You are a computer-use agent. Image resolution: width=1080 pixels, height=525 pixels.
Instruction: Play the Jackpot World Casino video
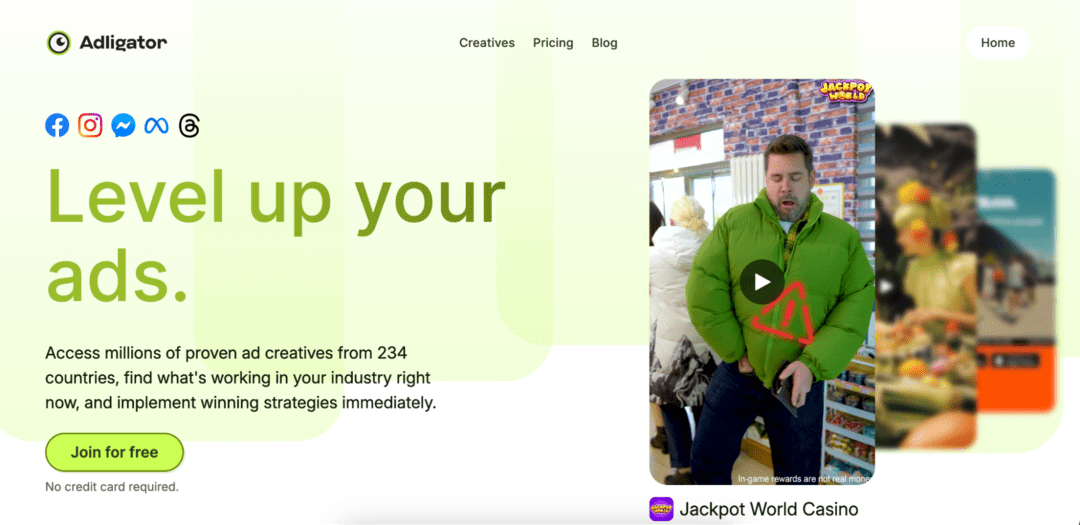pyautogui.click(x=762, y=282)
